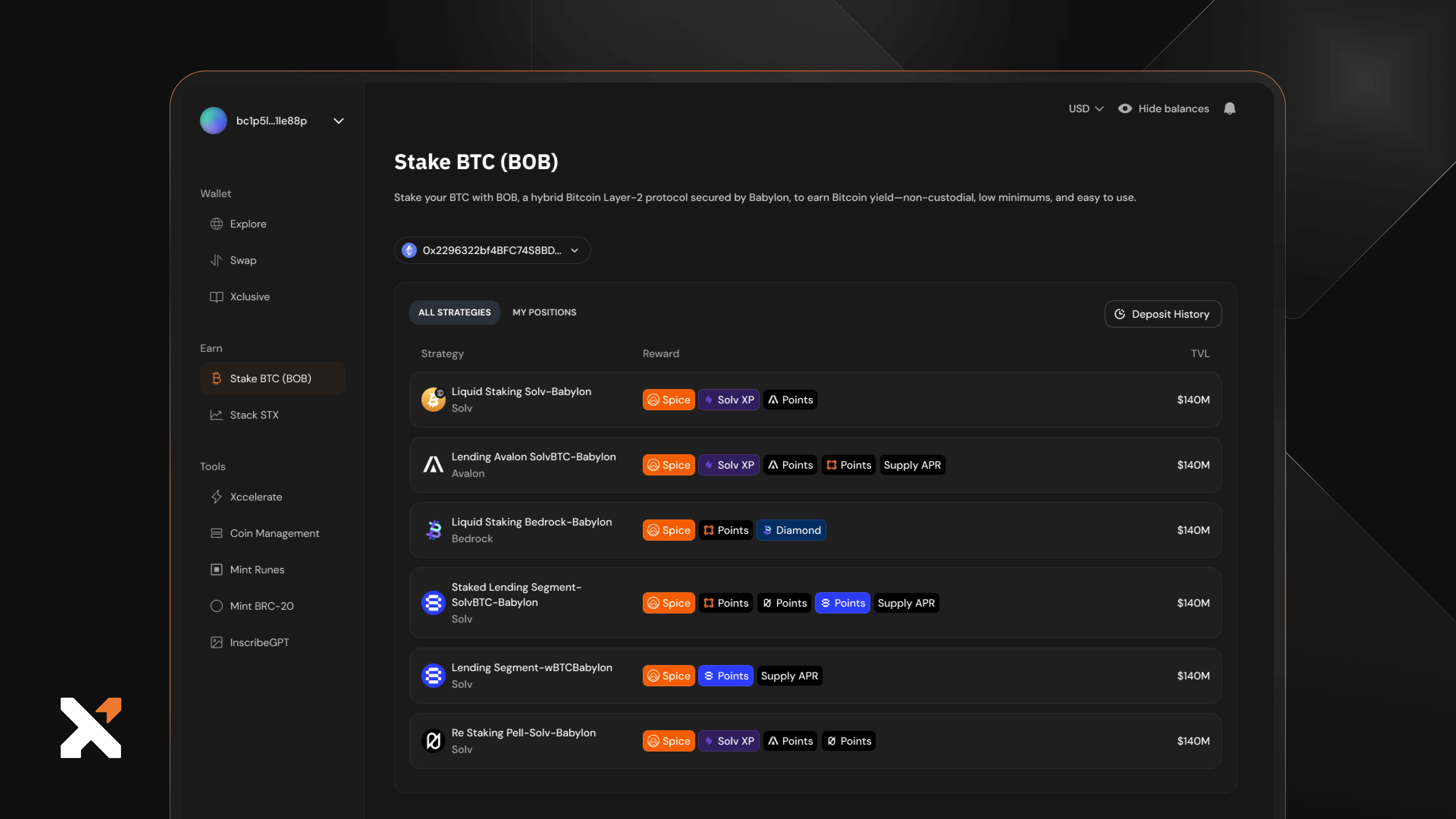Switch to ALL STRATEGIES tab
The height and width of the screenshot is (819, 1456).
[x=455, y=312]
